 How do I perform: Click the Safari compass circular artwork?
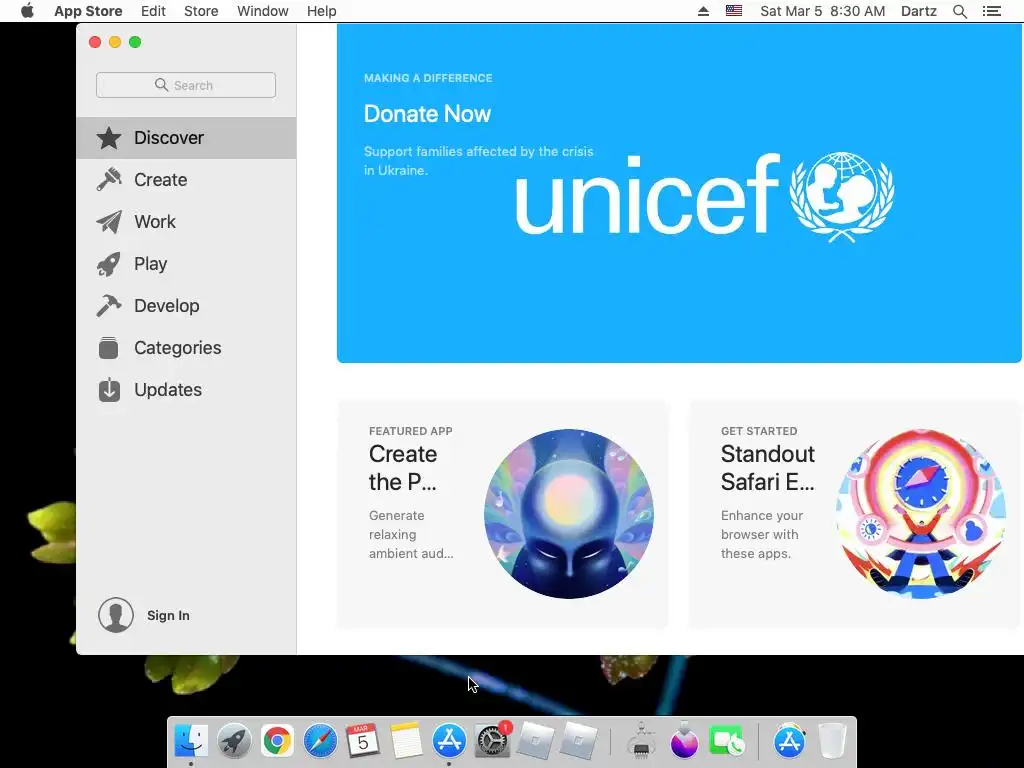(921, 514)
